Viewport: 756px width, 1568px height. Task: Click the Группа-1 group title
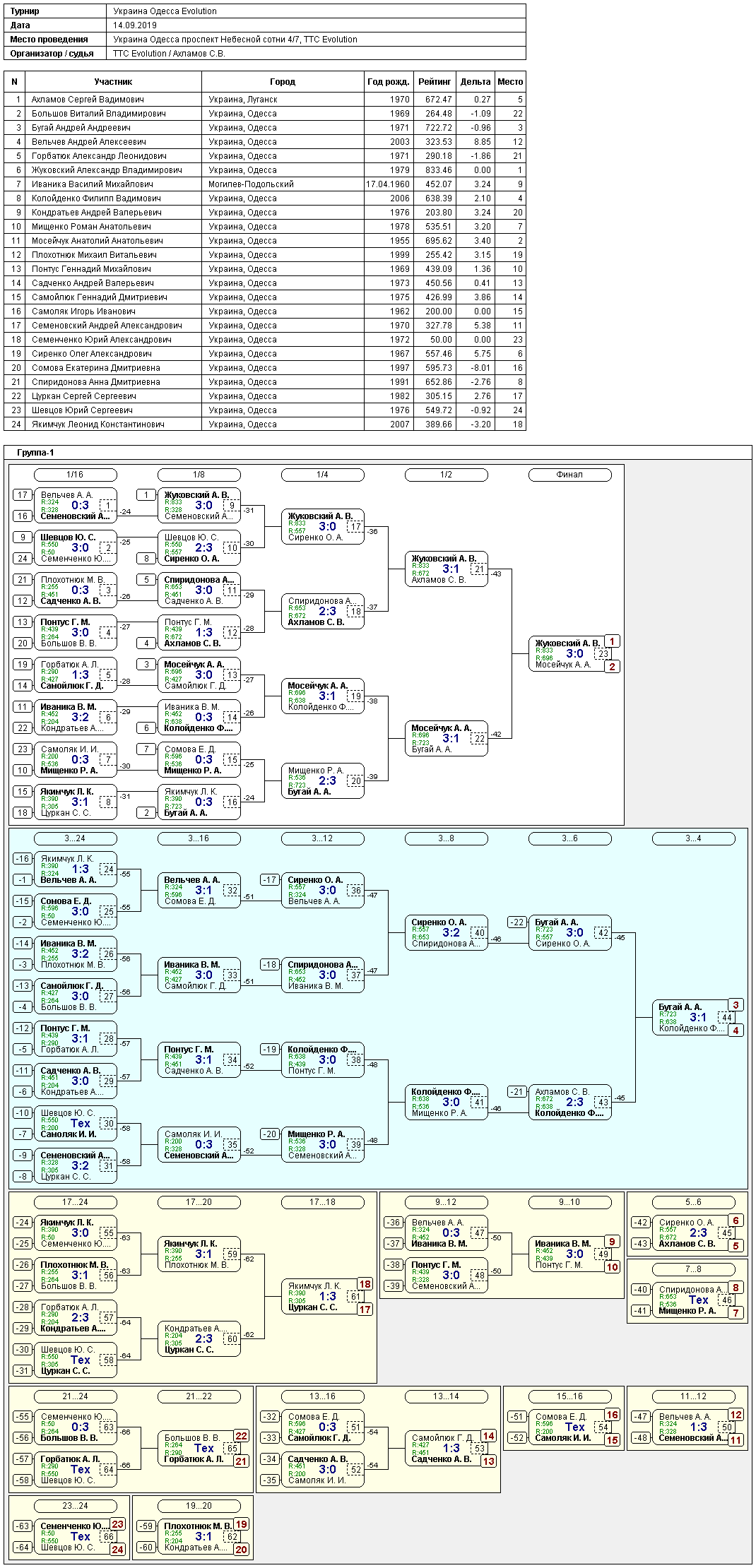click(35, 453)
